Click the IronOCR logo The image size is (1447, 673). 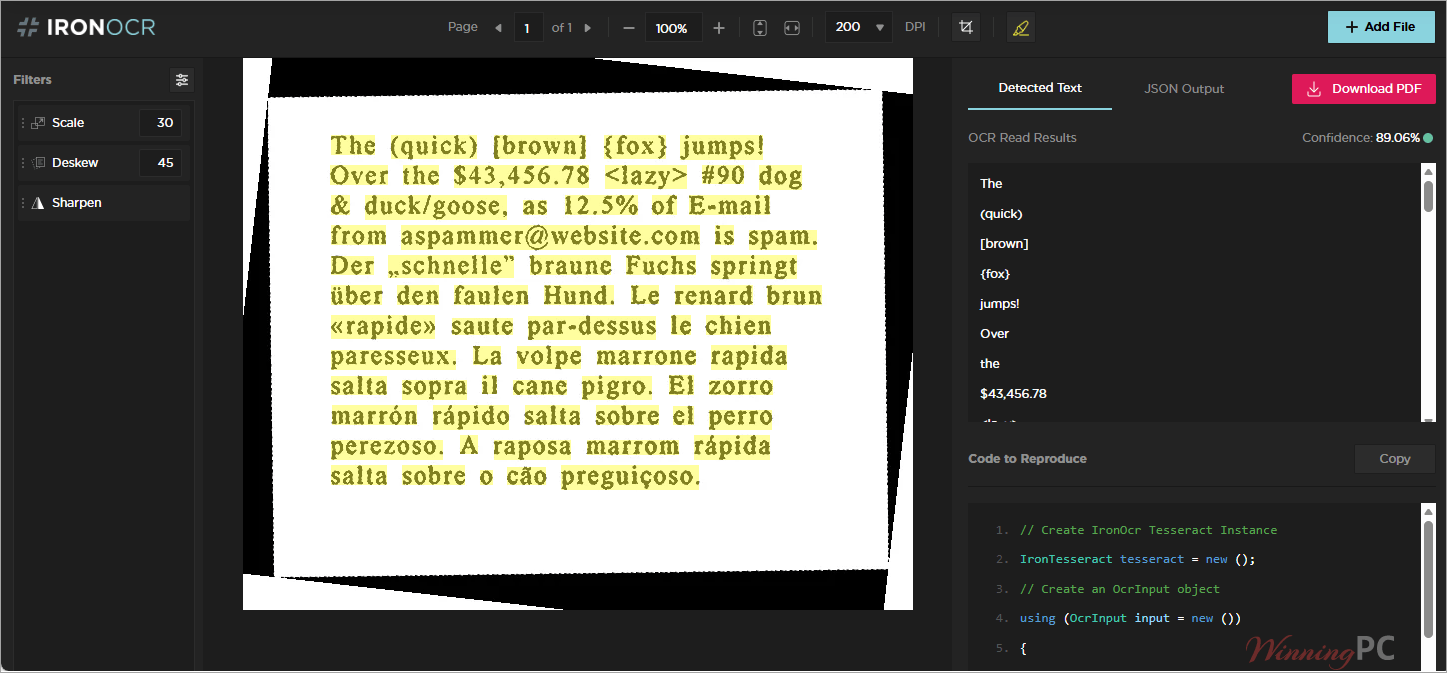86,27
